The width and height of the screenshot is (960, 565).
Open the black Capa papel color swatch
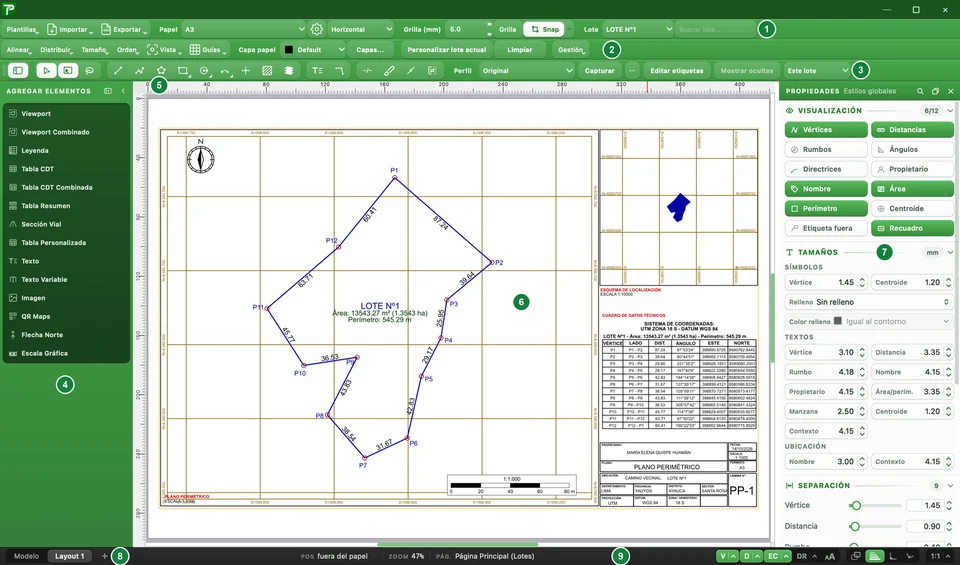[289, 50]
